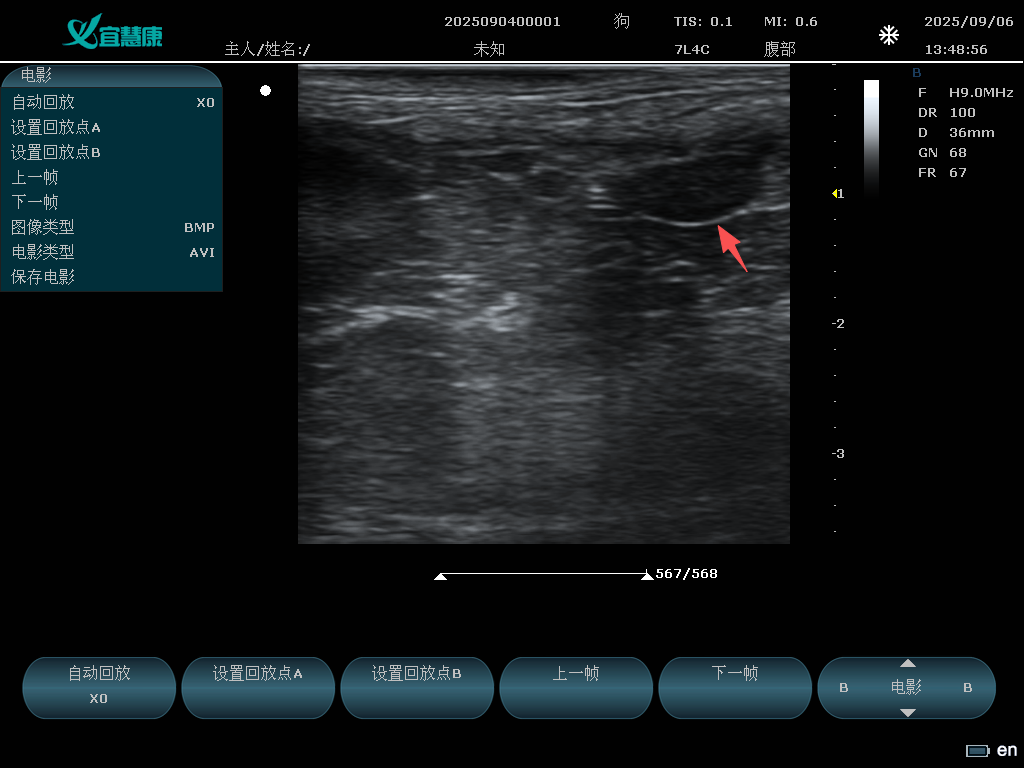Click the battery status icon
Viewport: 1024px width, 768px height.
pyautogui.click(x=977, y=751)
